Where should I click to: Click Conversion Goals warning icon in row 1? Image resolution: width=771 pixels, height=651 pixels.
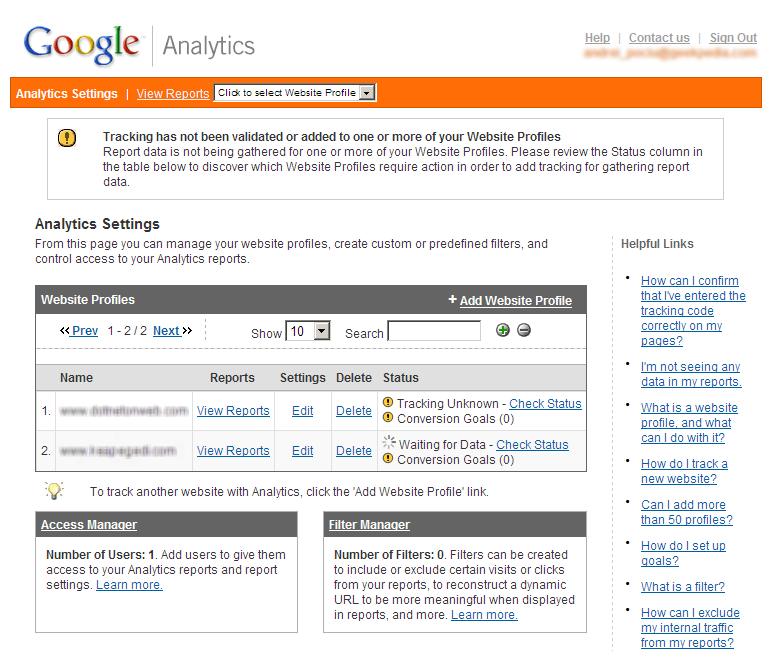pos(388,418)
